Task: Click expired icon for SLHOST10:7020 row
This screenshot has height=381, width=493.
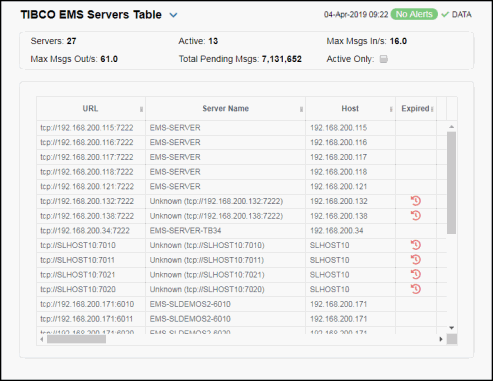Action: 416,289
